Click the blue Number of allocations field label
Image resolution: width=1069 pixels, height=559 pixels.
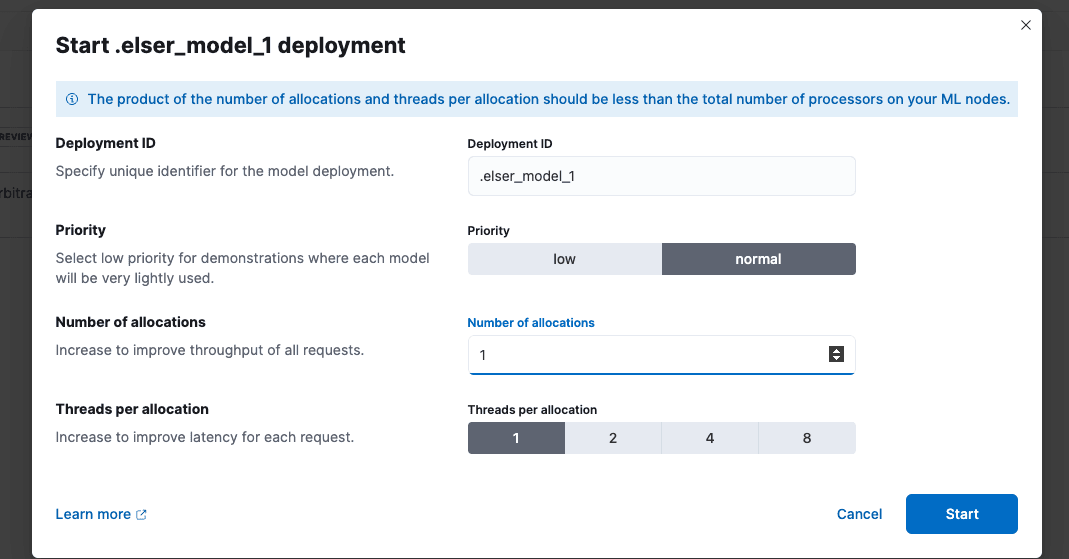point(531,323)
